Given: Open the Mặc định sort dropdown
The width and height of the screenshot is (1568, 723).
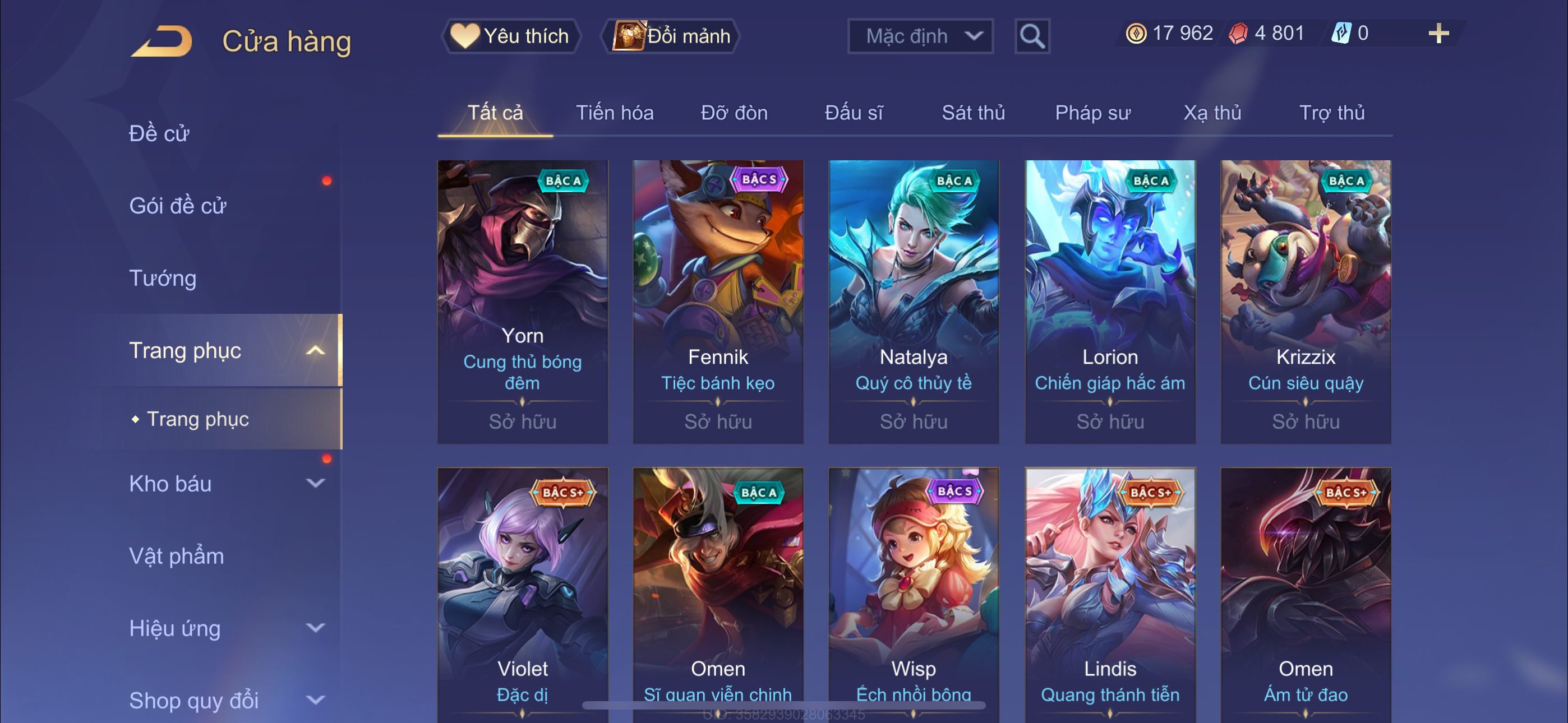Looking at the screenshot, I should (x=920, y=36).
